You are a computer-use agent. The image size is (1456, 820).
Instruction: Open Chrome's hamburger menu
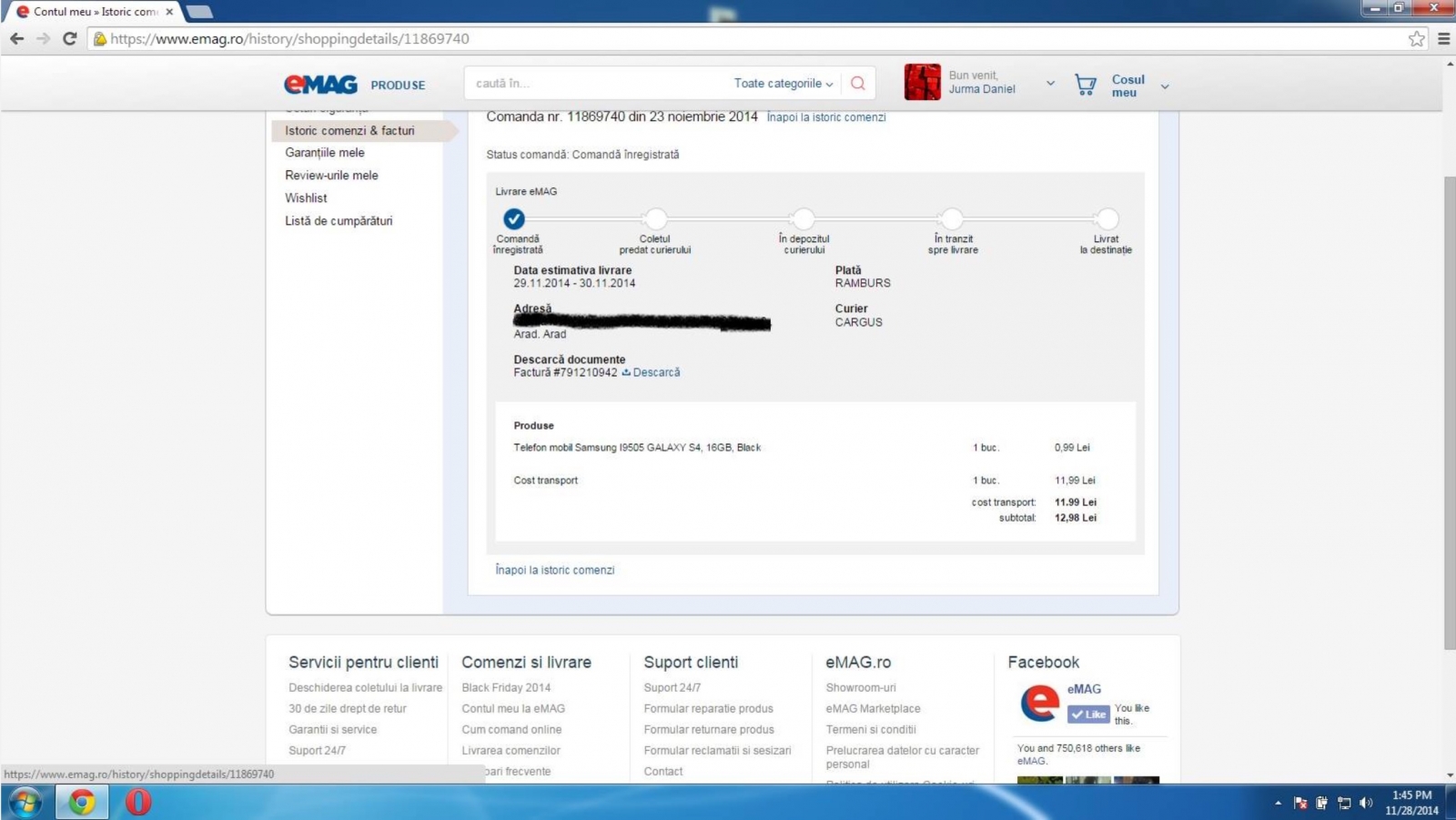coord(1443,39)
